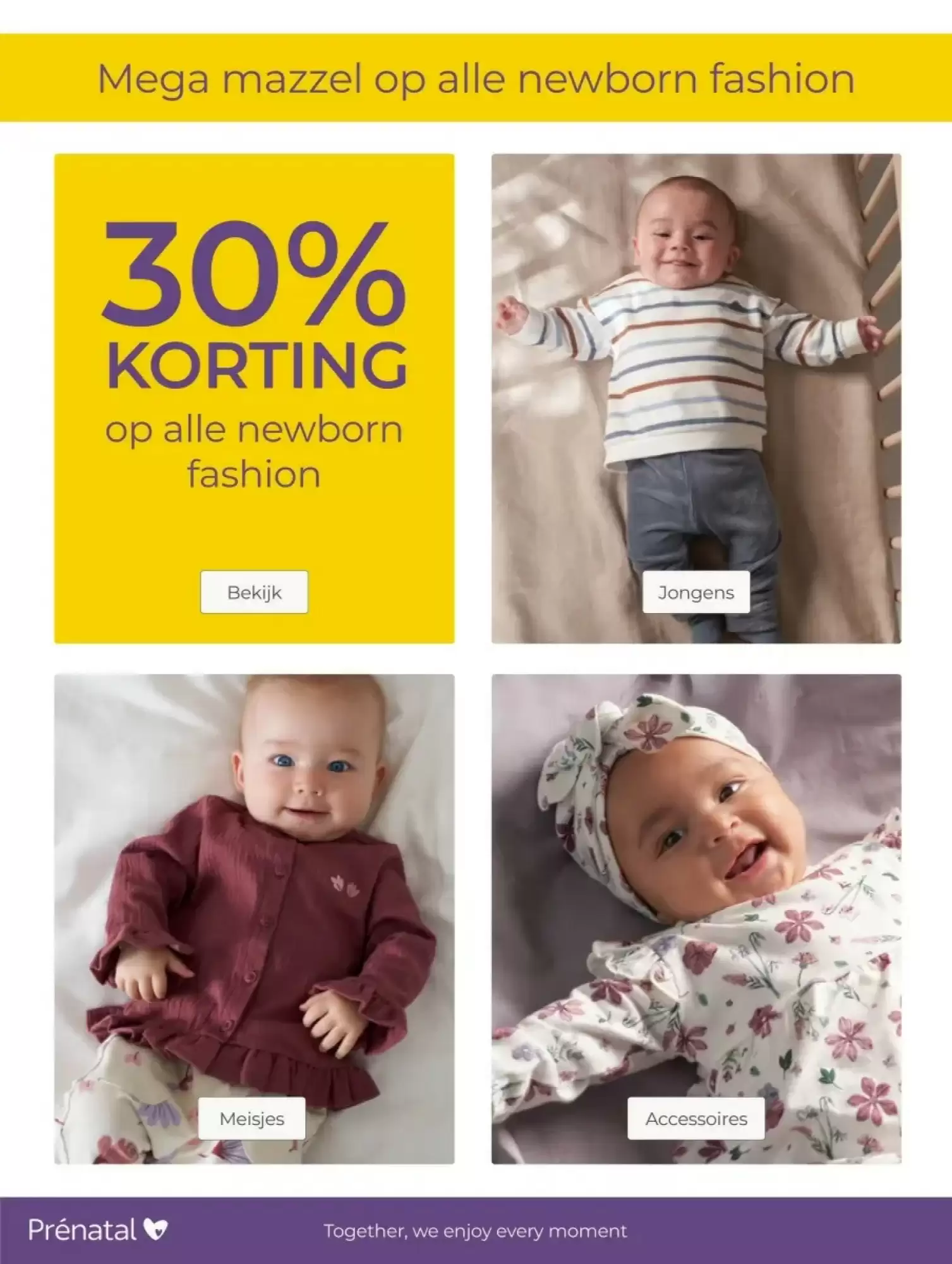Click 'Together, we enjoy every moment' tagline

coord(475,1231)
